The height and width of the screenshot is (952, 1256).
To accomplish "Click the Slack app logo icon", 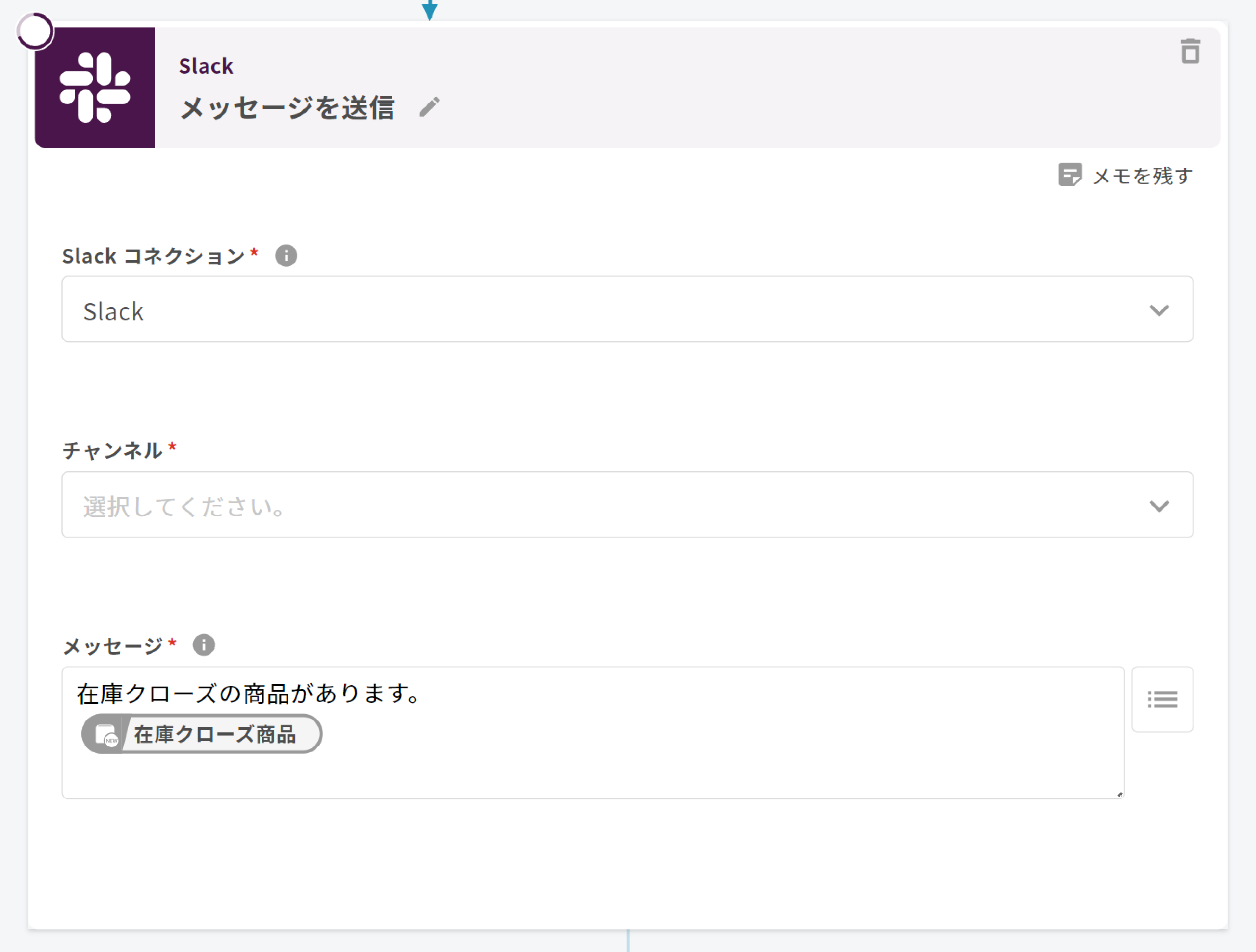I will coord(95,87).
